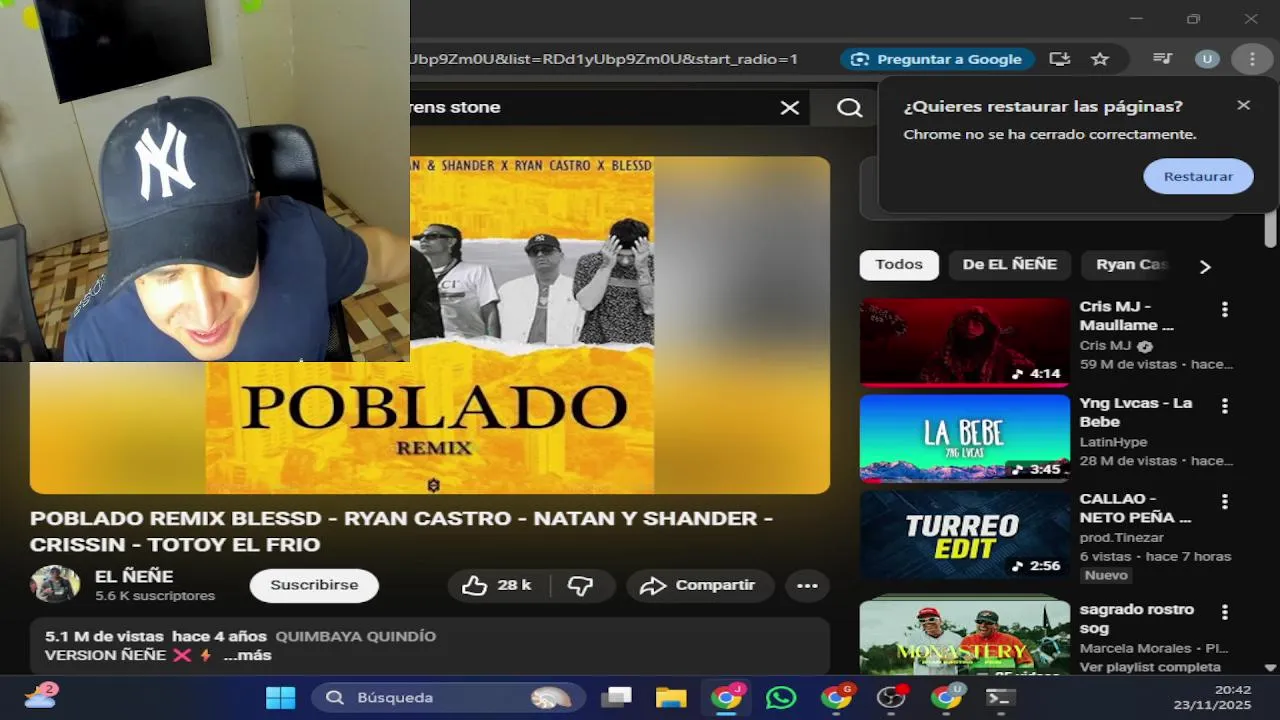Open options menu for sagrado rostro sog

pyautogui.click(x=1224, y=612)
